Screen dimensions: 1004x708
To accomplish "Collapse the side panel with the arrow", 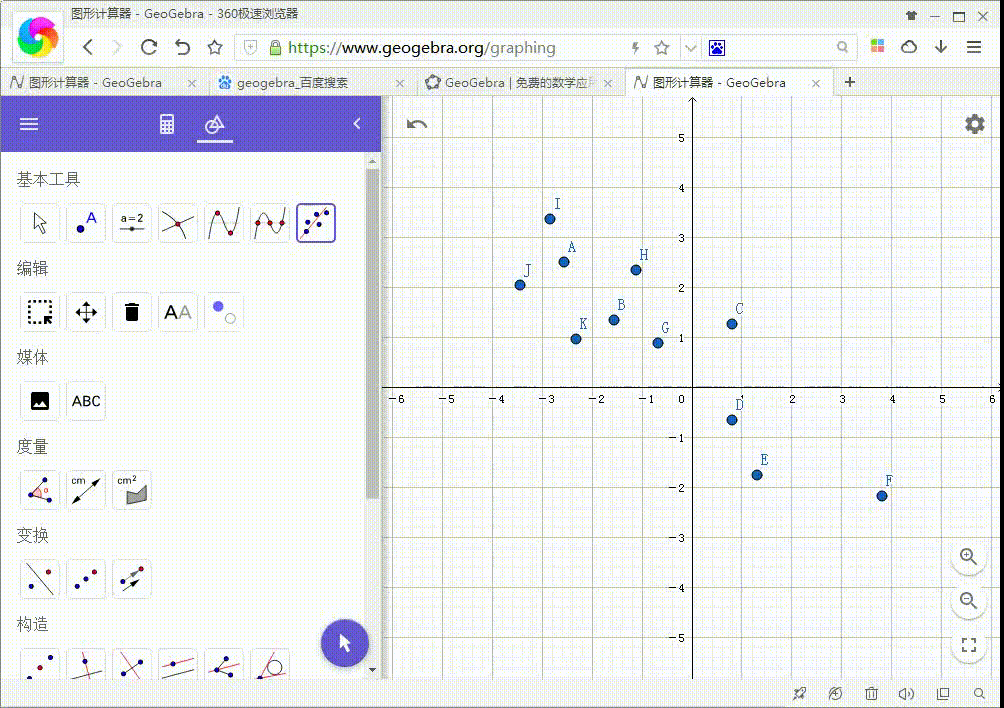I will [x=357, y=124].
